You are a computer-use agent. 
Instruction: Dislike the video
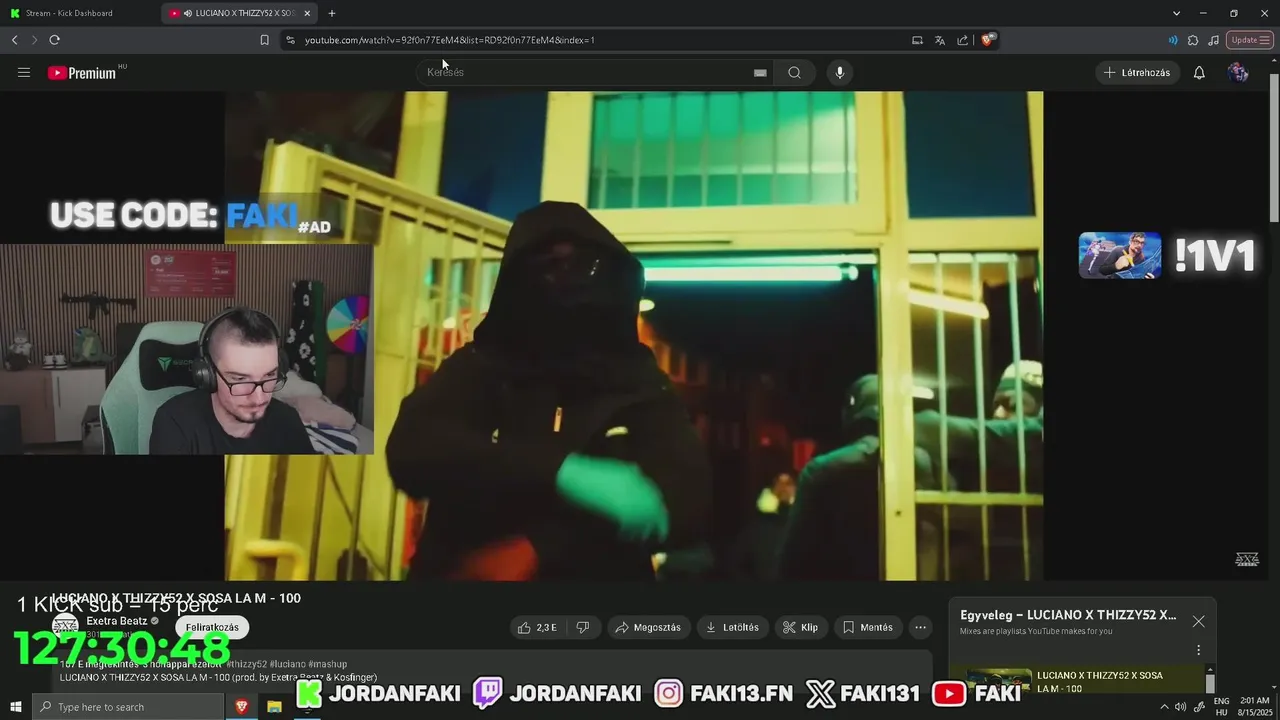coord(583,627)
